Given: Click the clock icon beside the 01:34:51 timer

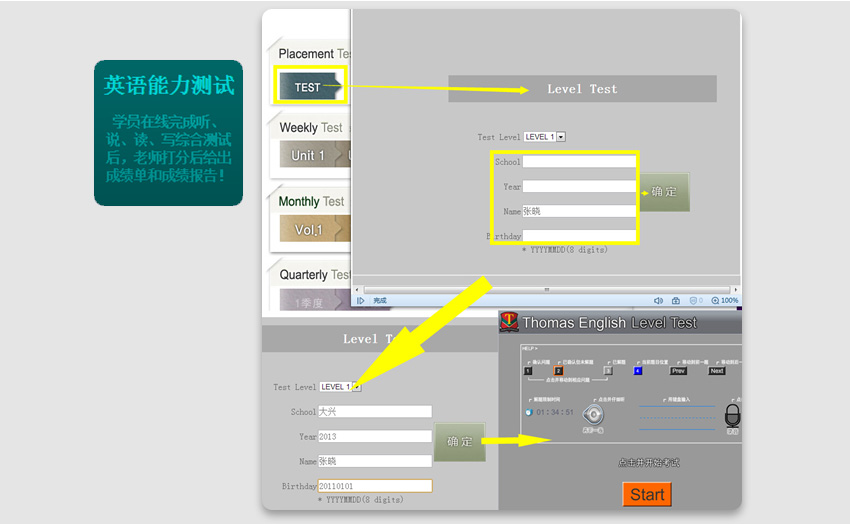Looking at the screenshot, I should tap(529, 412).
